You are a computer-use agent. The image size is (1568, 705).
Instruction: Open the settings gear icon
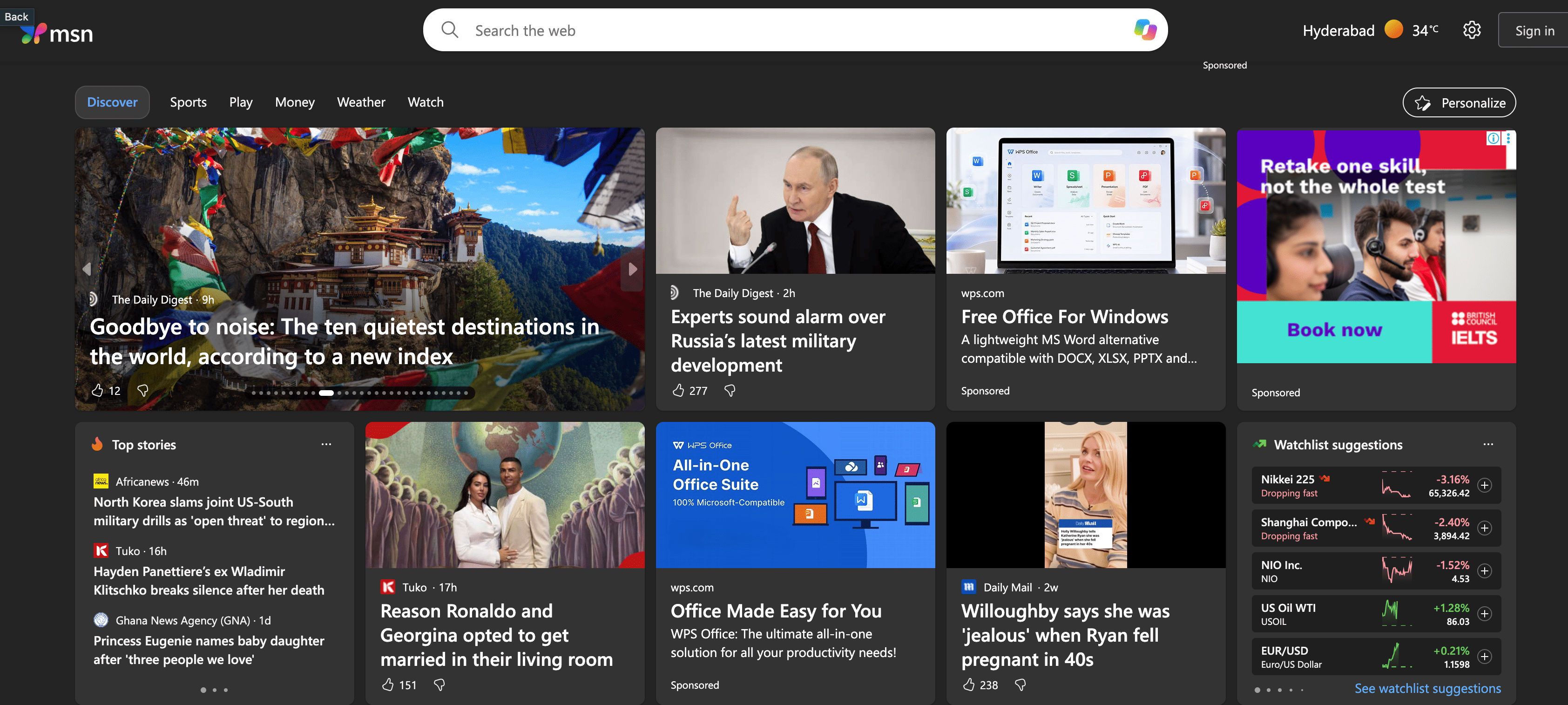coord(1471,30)
